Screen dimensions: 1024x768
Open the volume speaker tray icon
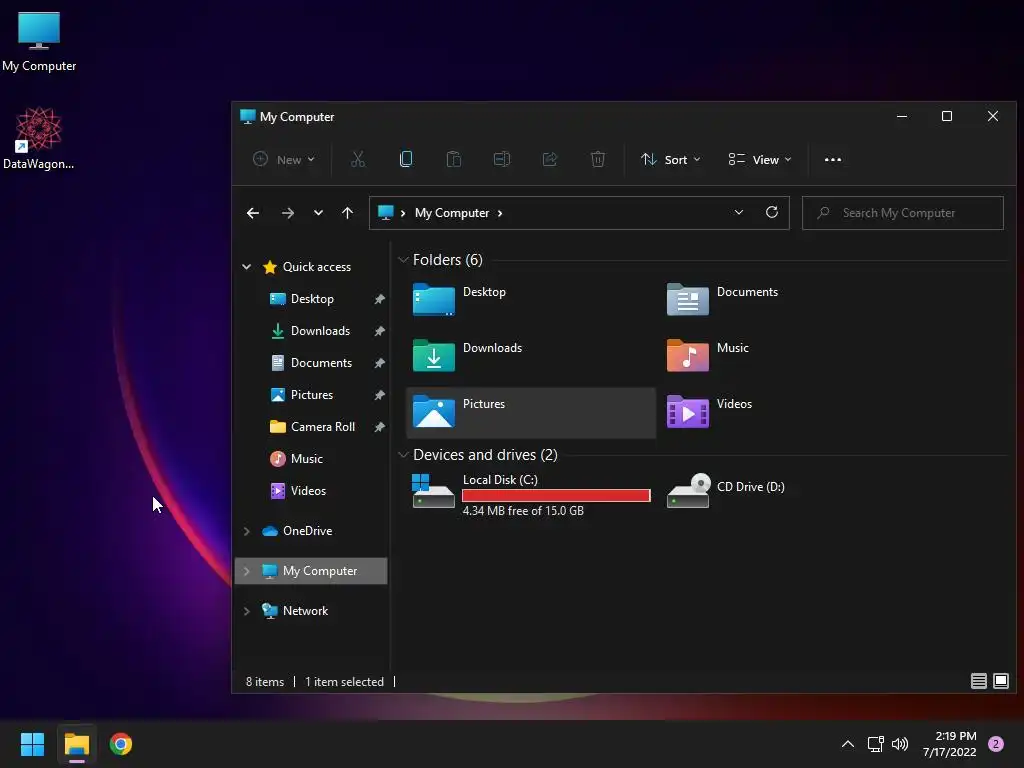click(900, 744)
